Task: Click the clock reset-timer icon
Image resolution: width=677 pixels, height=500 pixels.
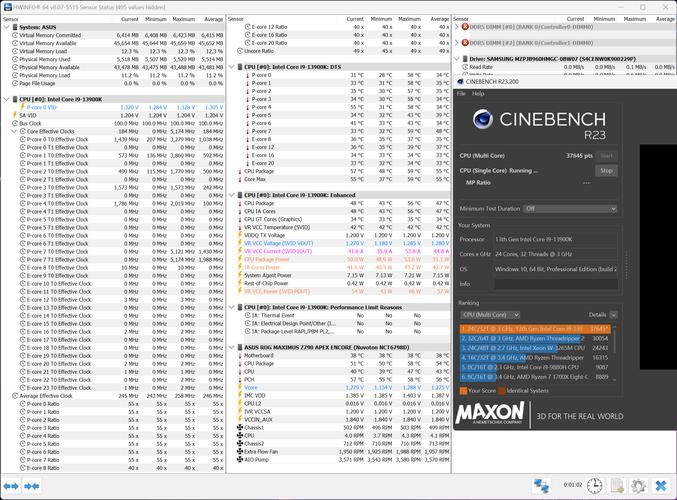Action: click(595, 486)
